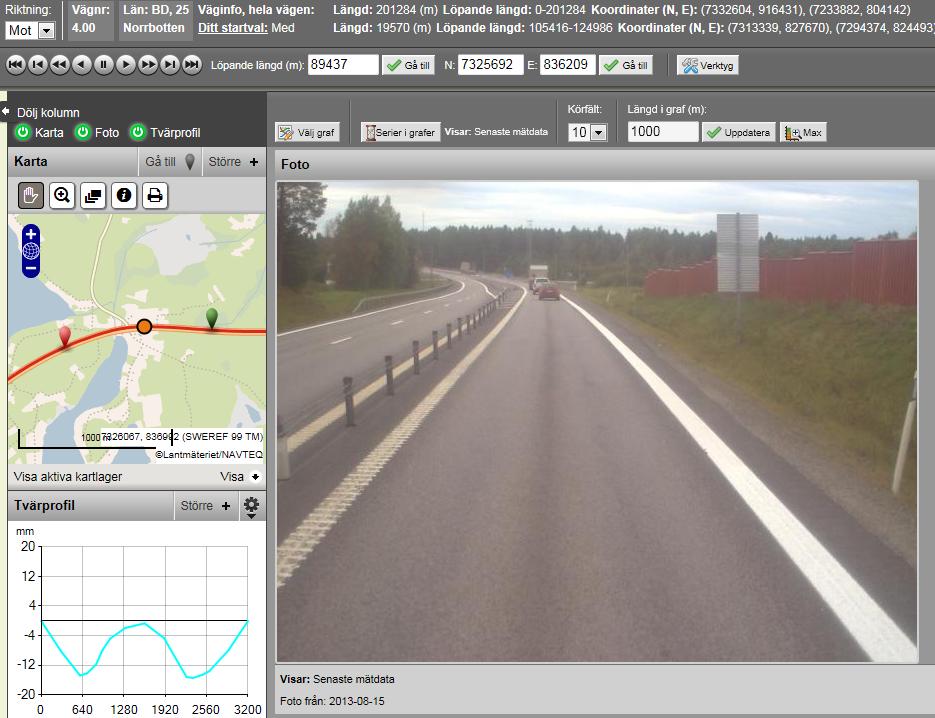Open the Ditt startval link

[233, 28]
